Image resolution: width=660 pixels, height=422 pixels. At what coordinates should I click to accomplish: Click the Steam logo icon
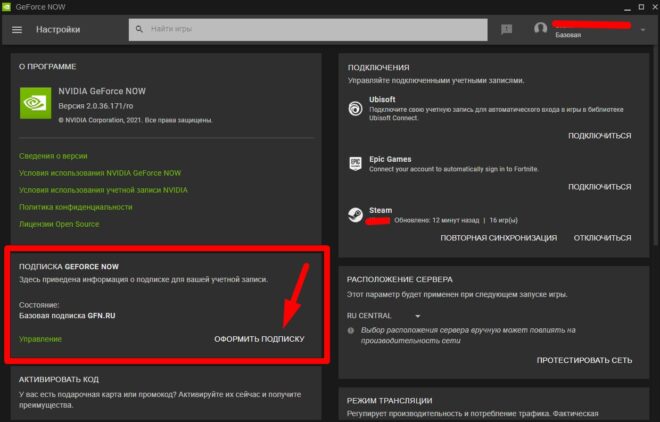356,215
